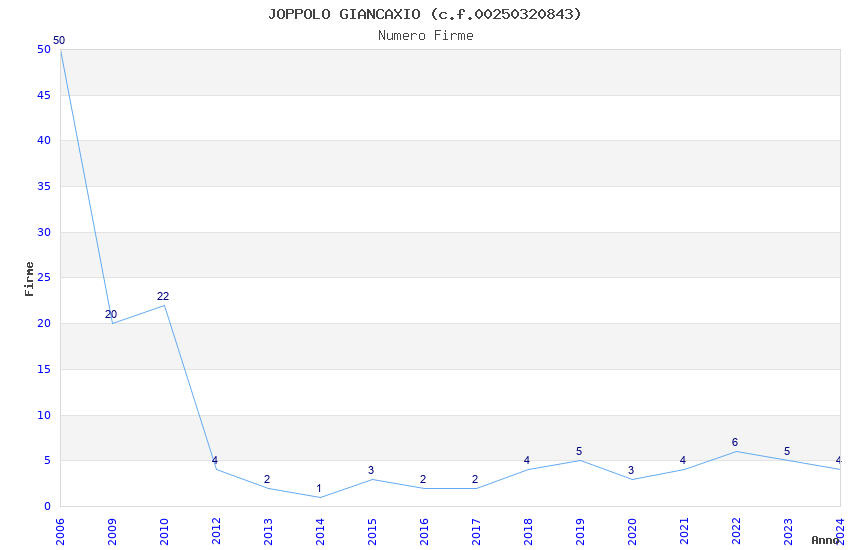Viewport: 850px width, 550px height.
Task: Click the data point labeled 6 for 2022
Action: pos(736,451)
